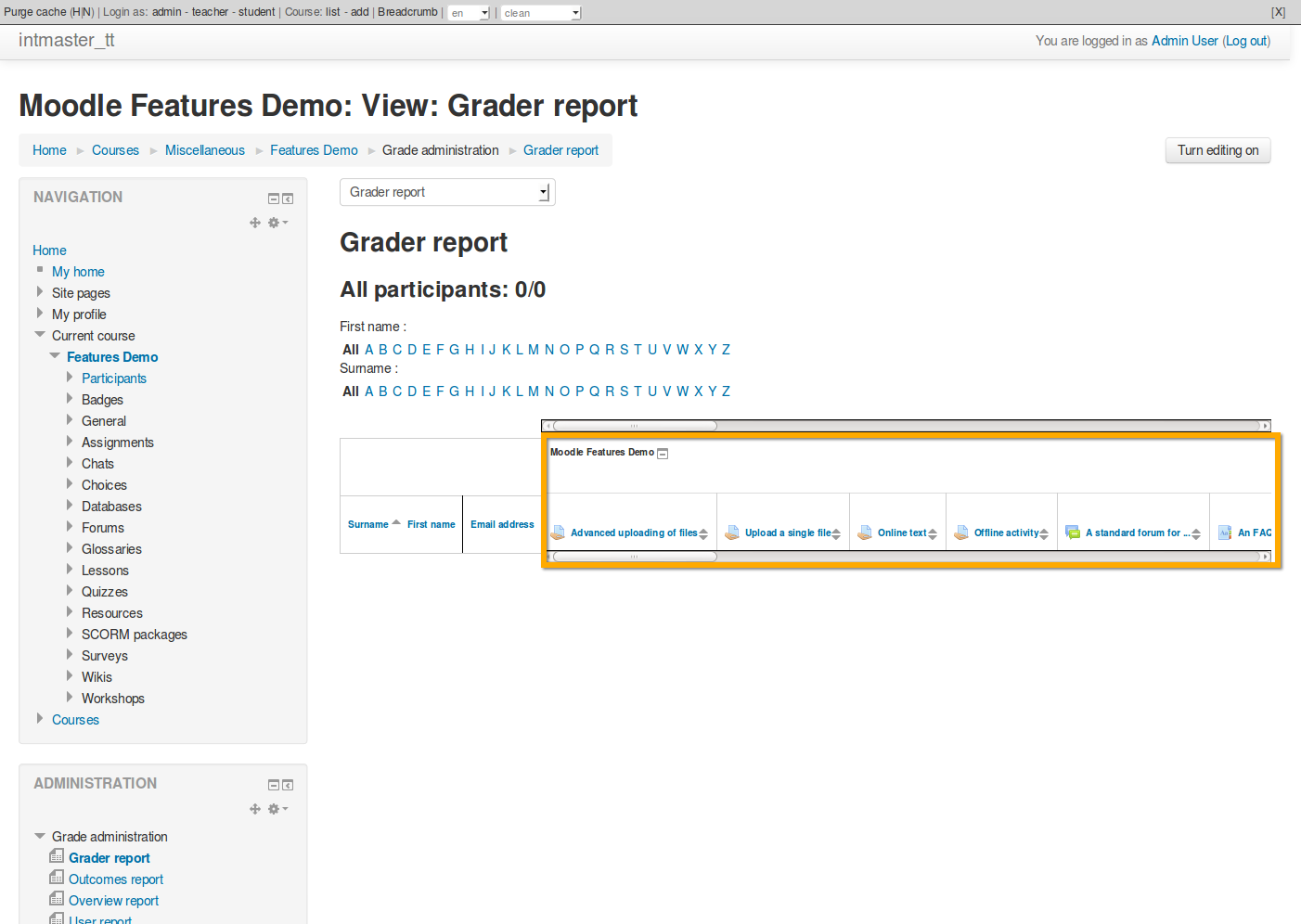1301x924 pixels.
Task: Collapse the Navigation block with the minus icon
Action: 274,199
